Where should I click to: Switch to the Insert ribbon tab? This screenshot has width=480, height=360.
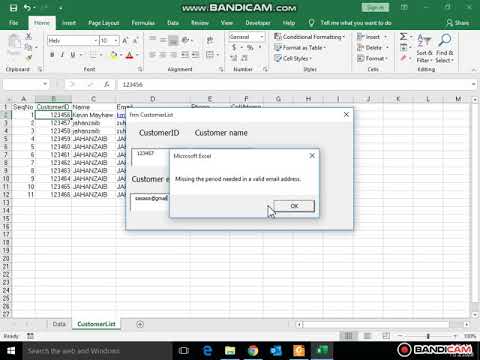(69, 23)
